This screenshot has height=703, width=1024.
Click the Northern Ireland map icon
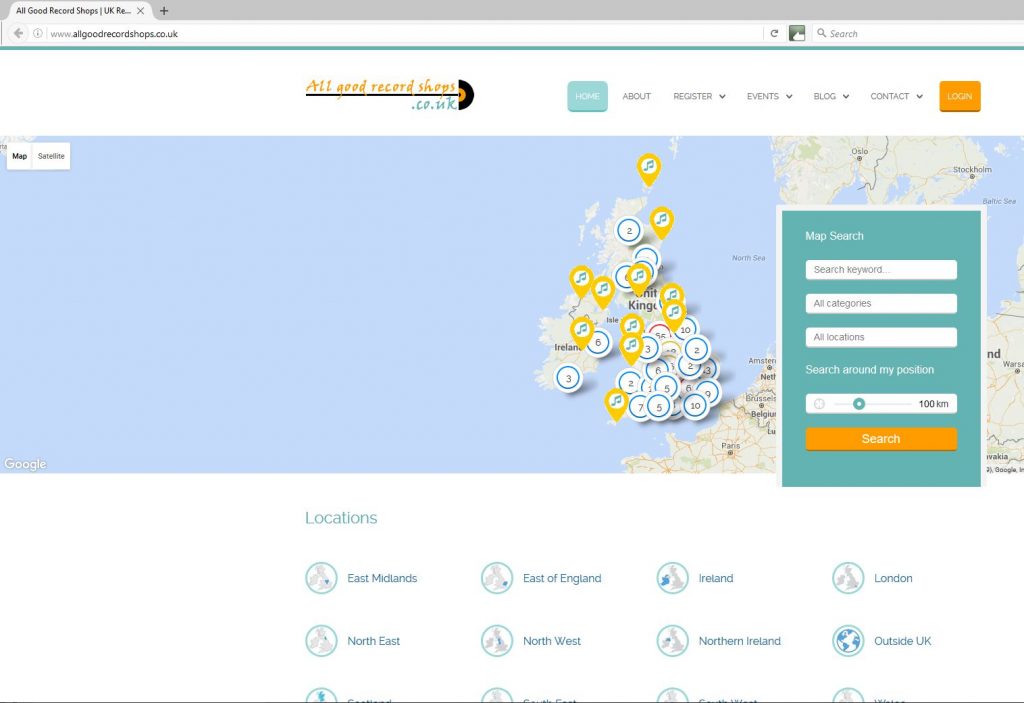coord(673,641)
